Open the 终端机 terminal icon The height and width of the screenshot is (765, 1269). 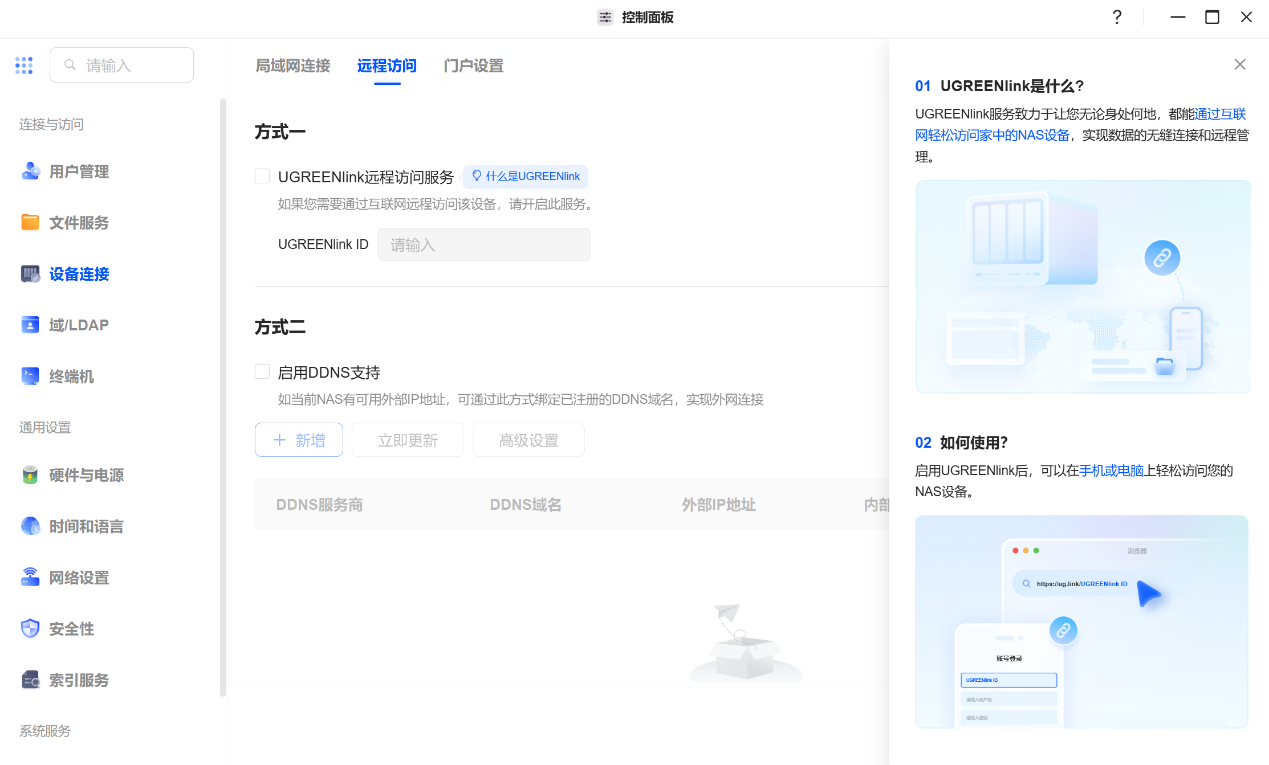[31, 376]
